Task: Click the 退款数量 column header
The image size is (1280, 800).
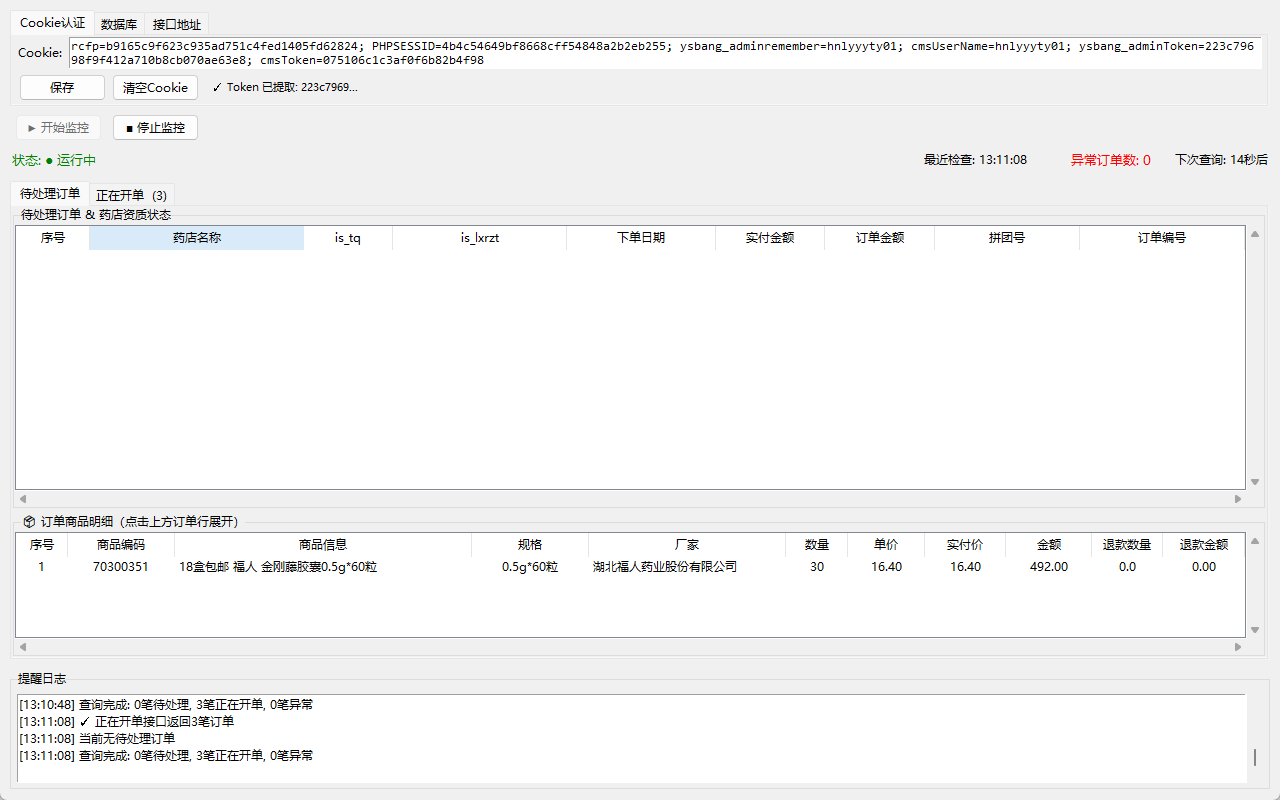Action: (x=1127, y=545)
